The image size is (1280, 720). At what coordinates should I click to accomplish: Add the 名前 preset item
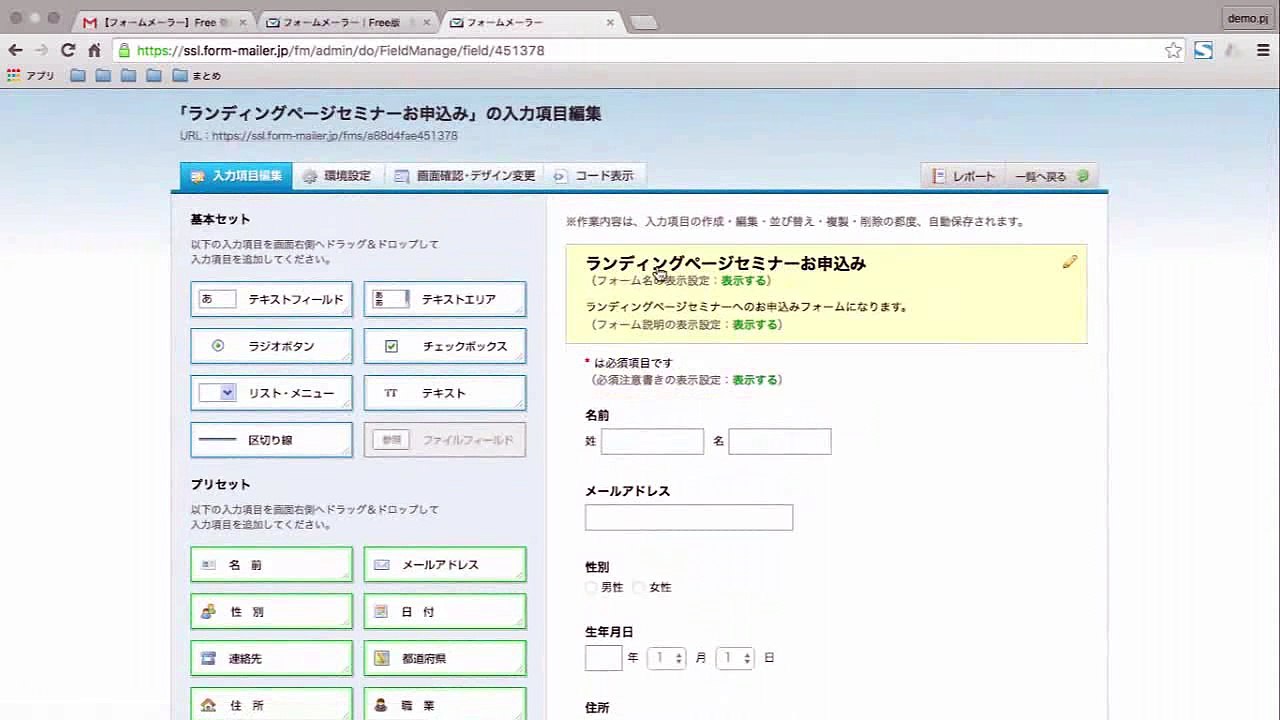272,565
